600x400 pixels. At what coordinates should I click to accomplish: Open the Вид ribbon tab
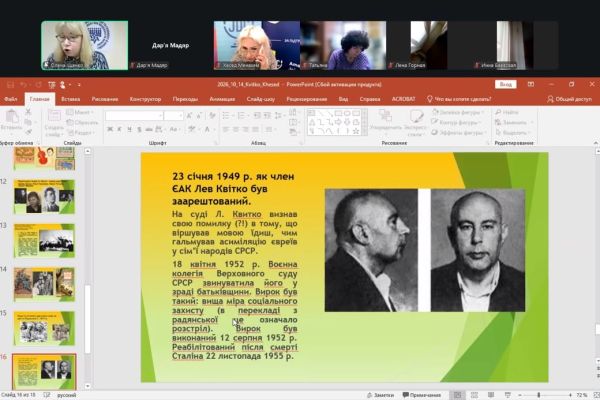343,99
